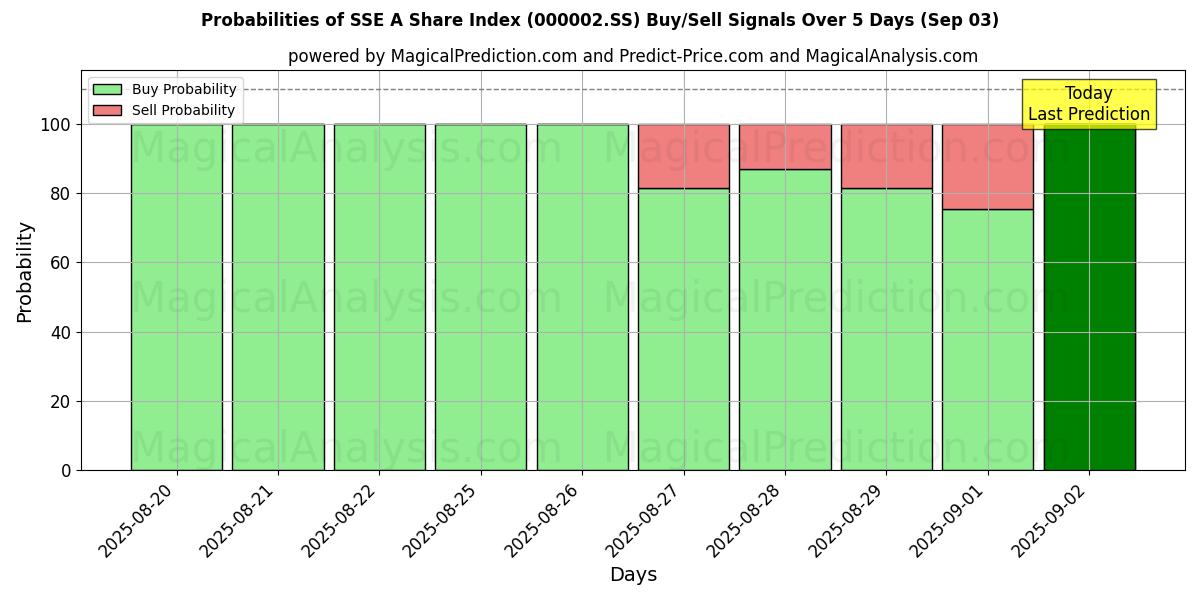Click the dark green bar for 2025-09-02
1200x600 pixels.
(1090, 297)
